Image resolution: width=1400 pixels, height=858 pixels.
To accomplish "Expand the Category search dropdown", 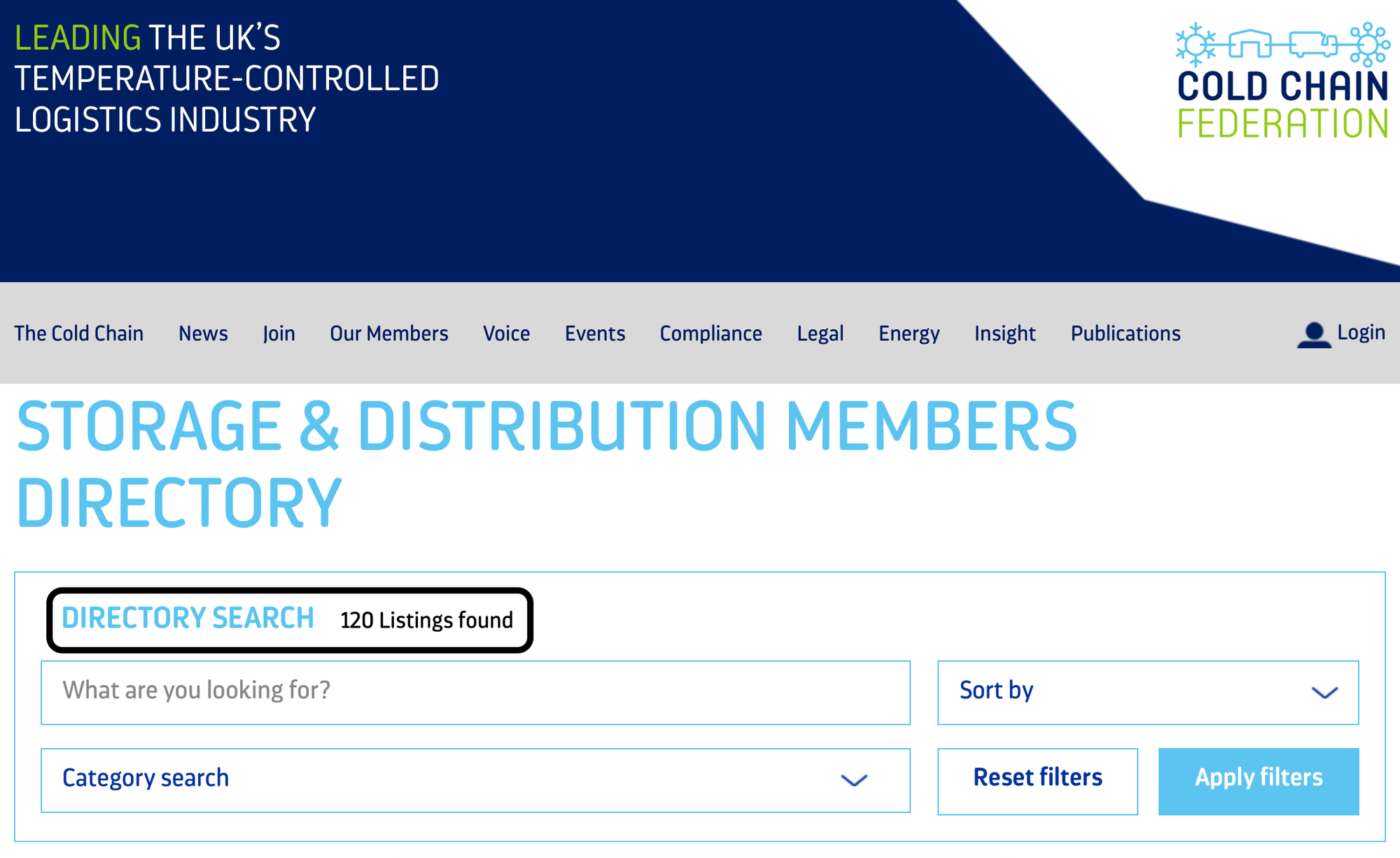I will pyautogui.click(x=475, y=780).
